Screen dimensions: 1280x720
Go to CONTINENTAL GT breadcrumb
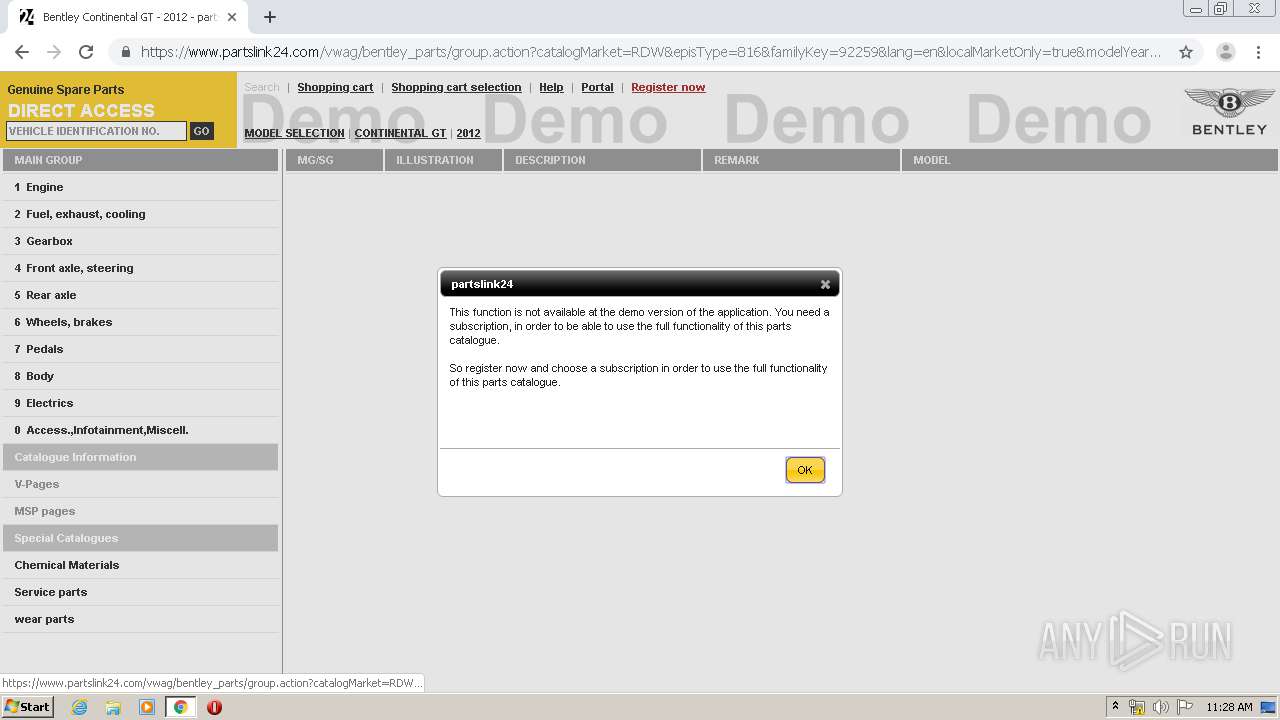400,133
